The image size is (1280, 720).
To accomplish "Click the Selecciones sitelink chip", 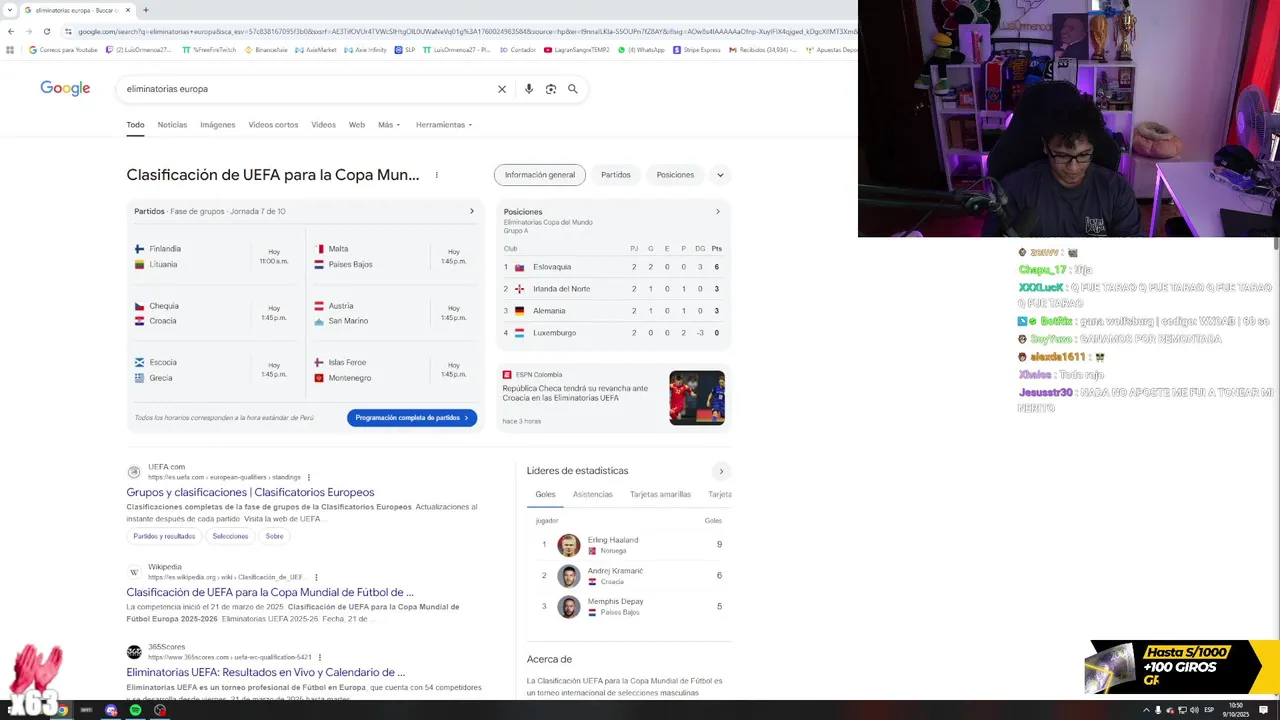I will coord(230,536).
